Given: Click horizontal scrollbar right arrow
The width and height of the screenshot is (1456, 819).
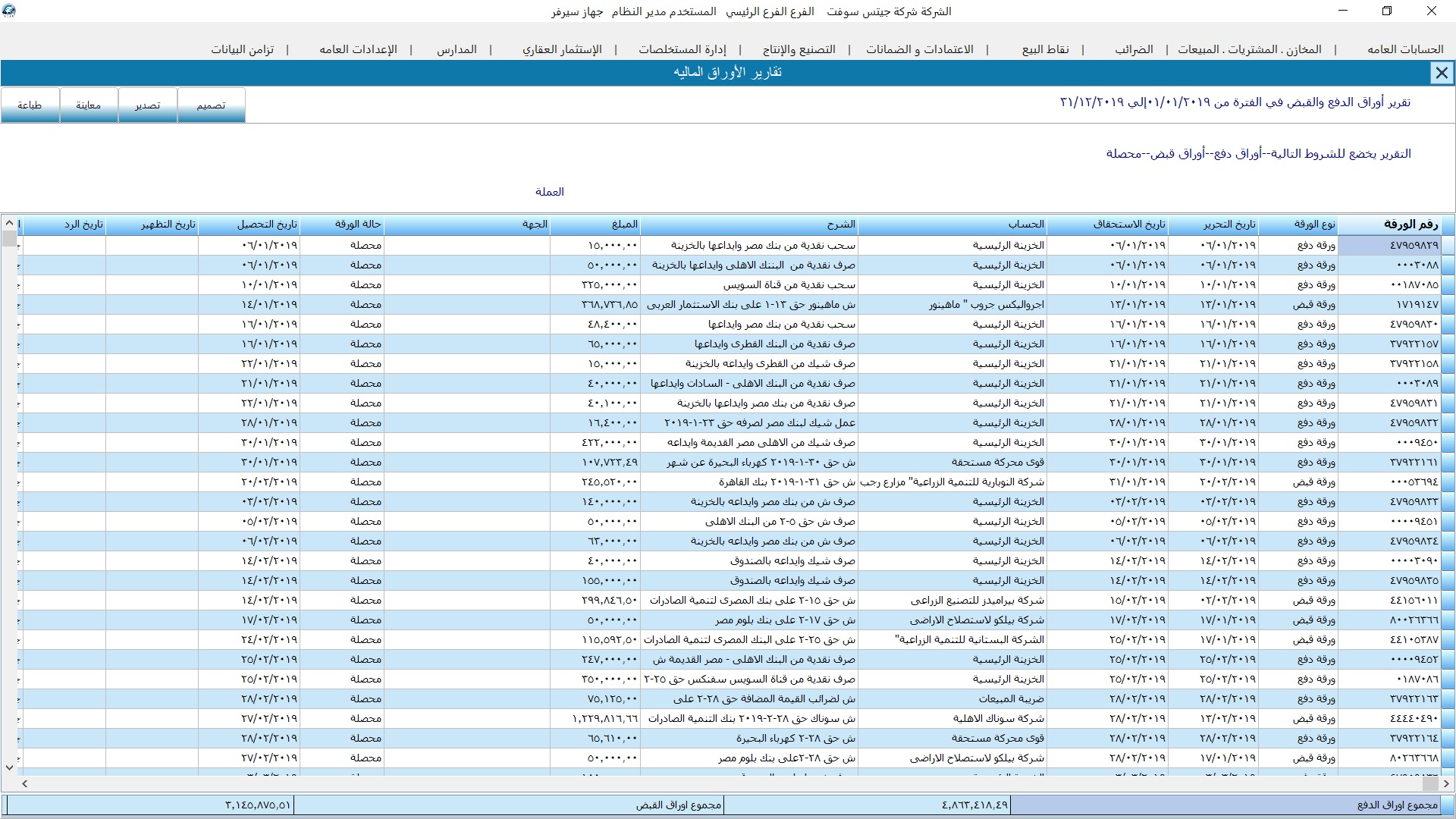Looking at the screenshot, I should pyautogui.click(x=1447, y=783).
